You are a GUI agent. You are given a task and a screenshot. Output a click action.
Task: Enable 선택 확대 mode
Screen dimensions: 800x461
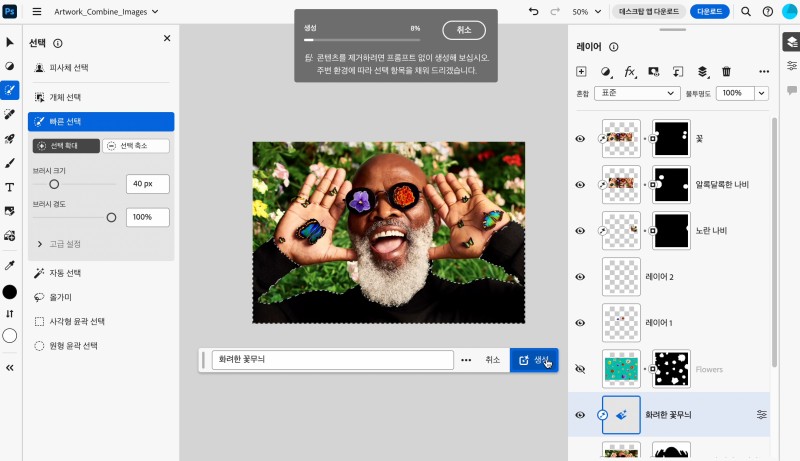click(66, 146)
